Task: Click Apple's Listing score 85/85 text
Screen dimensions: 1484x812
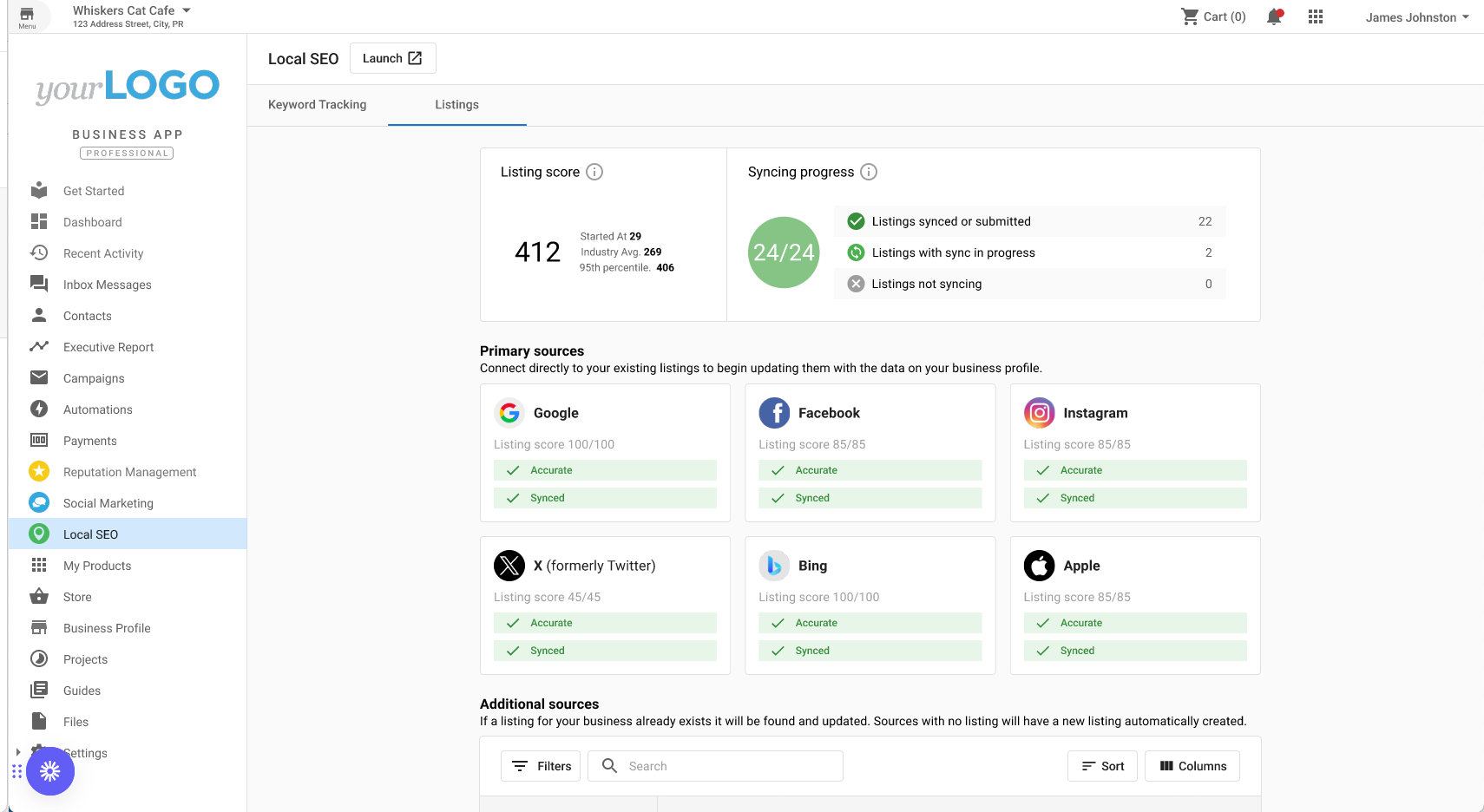Action: pyautogui.click(x=1077, y=597)
